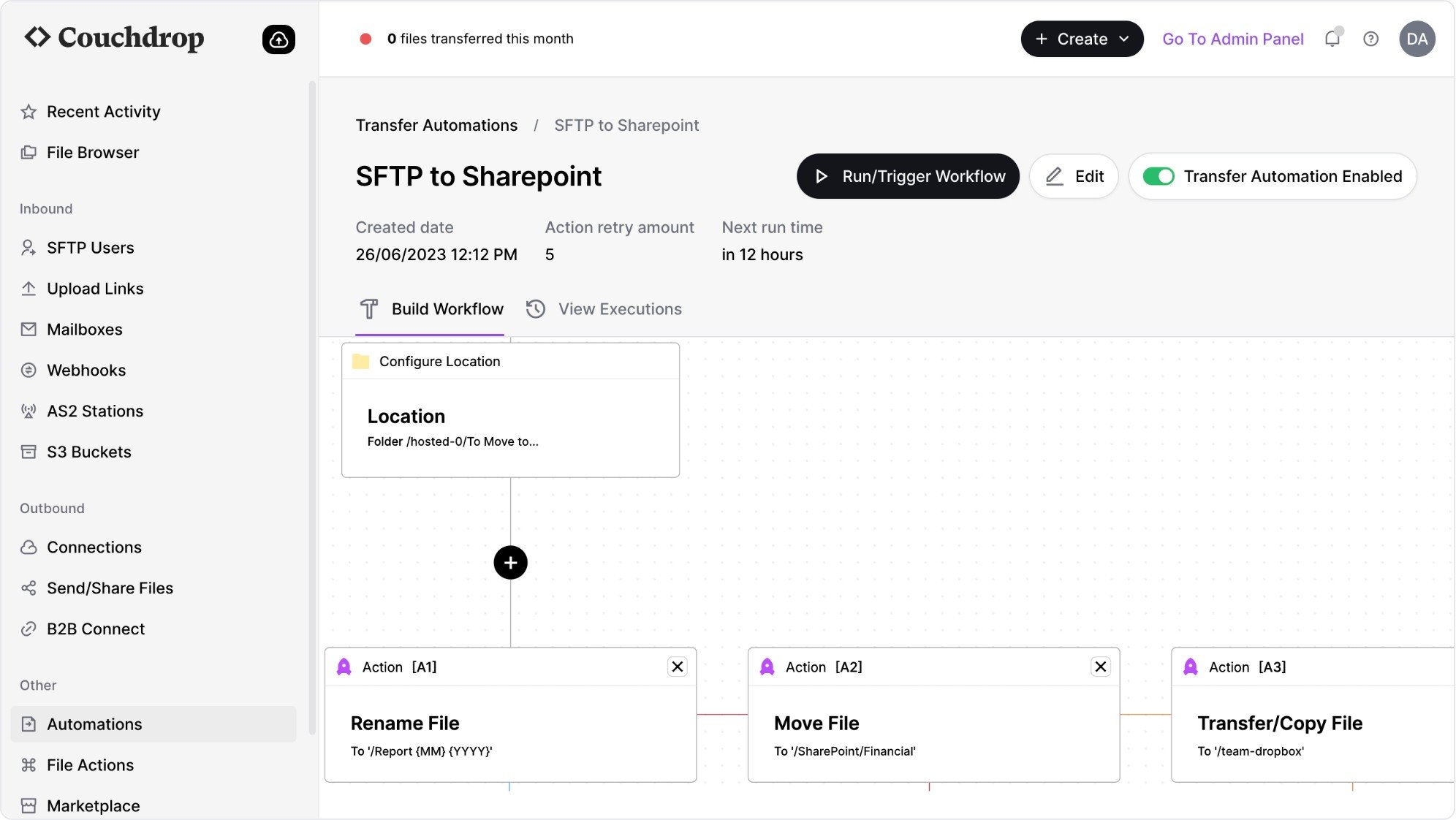The width and height of the screenshot is (1456, 820).
Task: Open the DA user avatar menu
Action: coord(1417,39)
